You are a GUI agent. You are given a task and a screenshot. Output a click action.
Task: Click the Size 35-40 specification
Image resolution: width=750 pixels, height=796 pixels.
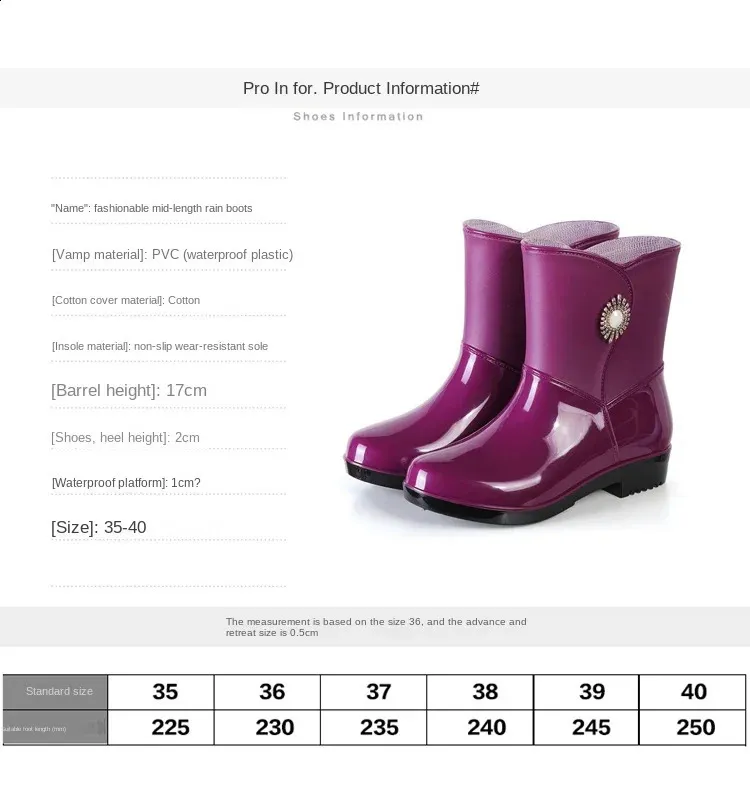pos(99,527)
